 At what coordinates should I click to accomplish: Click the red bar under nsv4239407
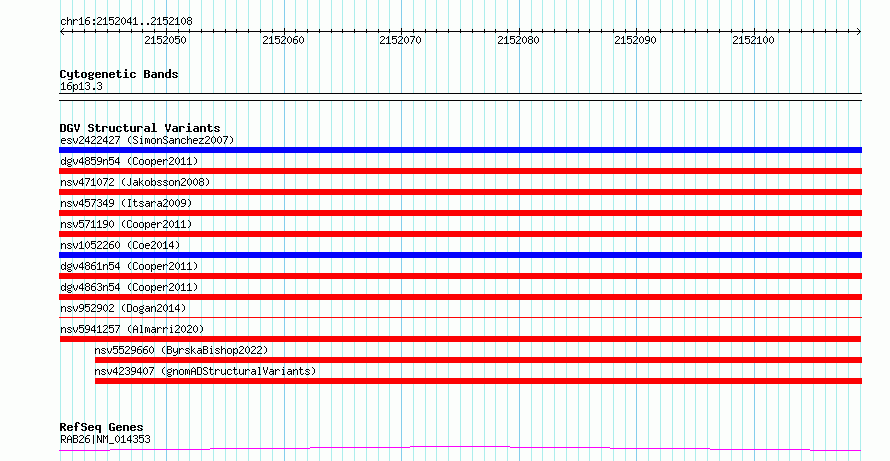478,381
